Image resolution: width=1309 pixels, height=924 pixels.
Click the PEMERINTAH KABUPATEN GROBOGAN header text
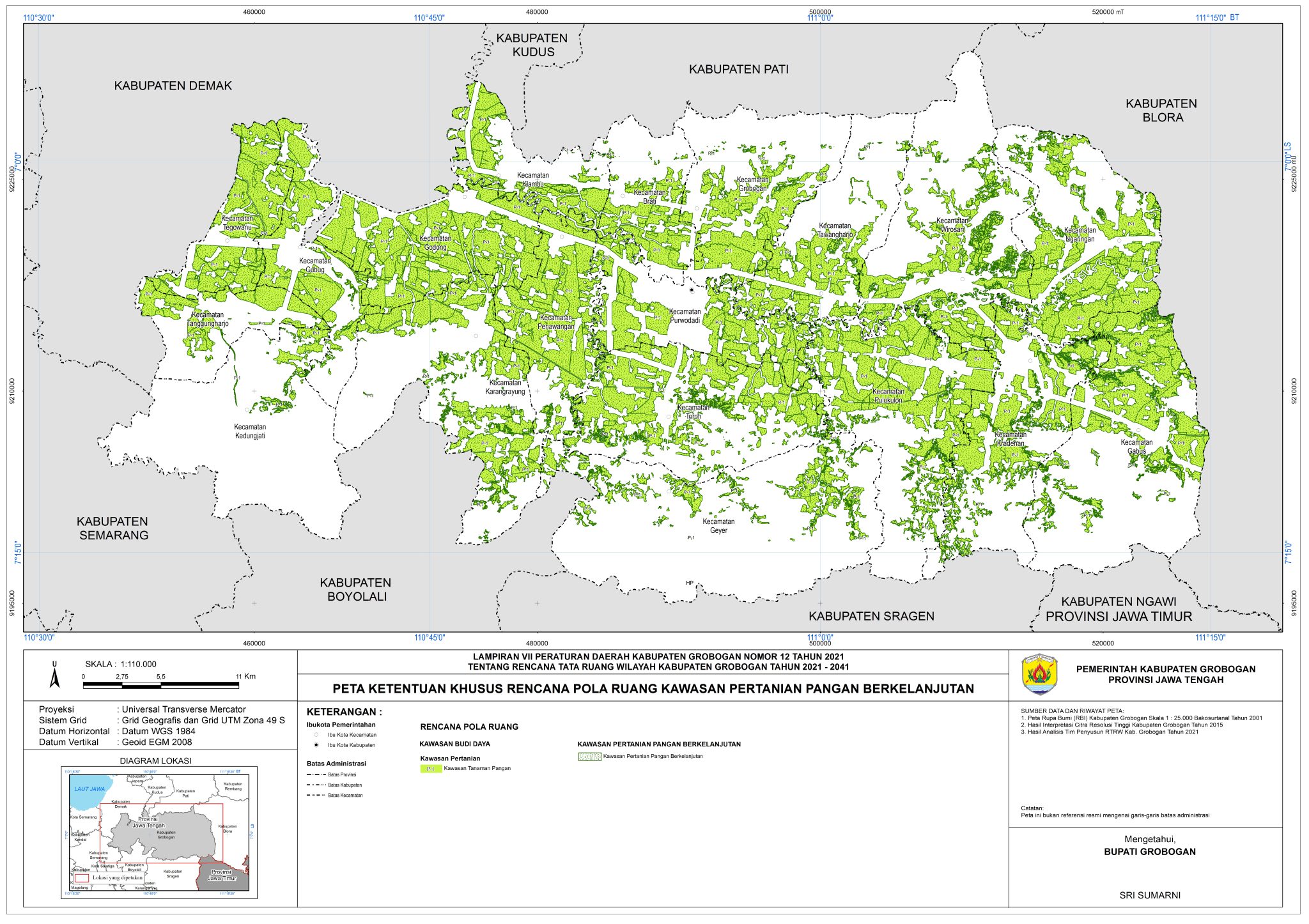tap(1166, 669)
